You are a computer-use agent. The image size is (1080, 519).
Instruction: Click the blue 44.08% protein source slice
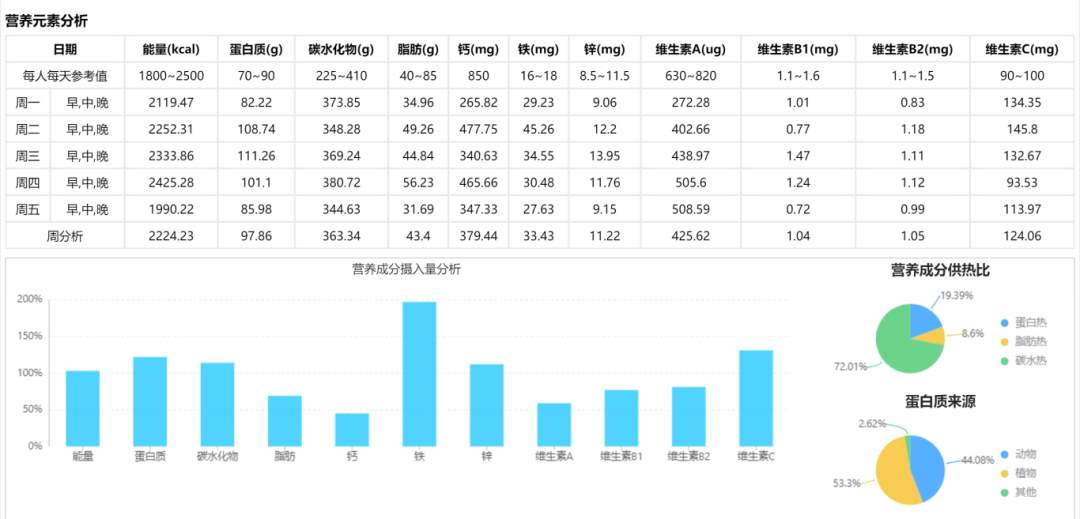point(928,468)
